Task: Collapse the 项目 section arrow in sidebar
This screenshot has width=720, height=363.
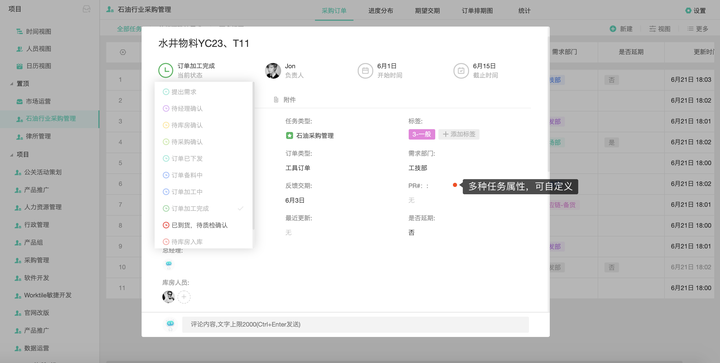Action: [x=11, y=155]
